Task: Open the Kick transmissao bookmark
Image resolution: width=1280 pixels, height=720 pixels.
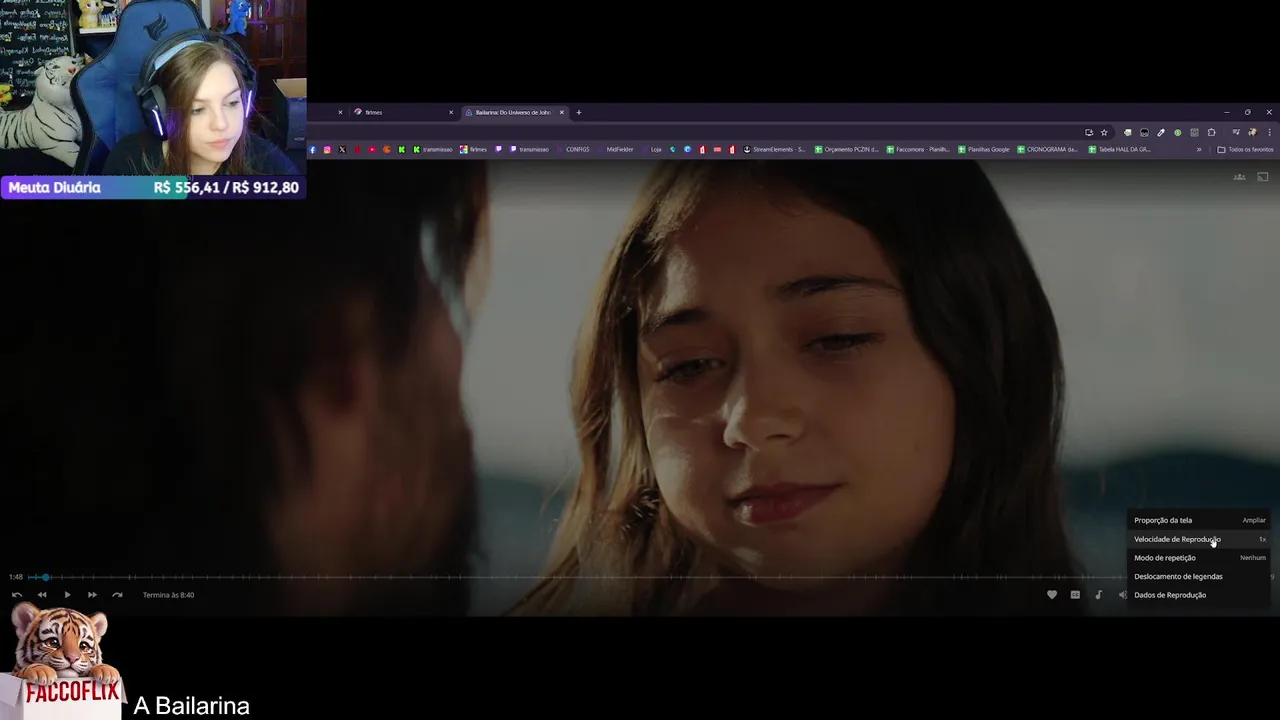Action: [x=432, y=150]
